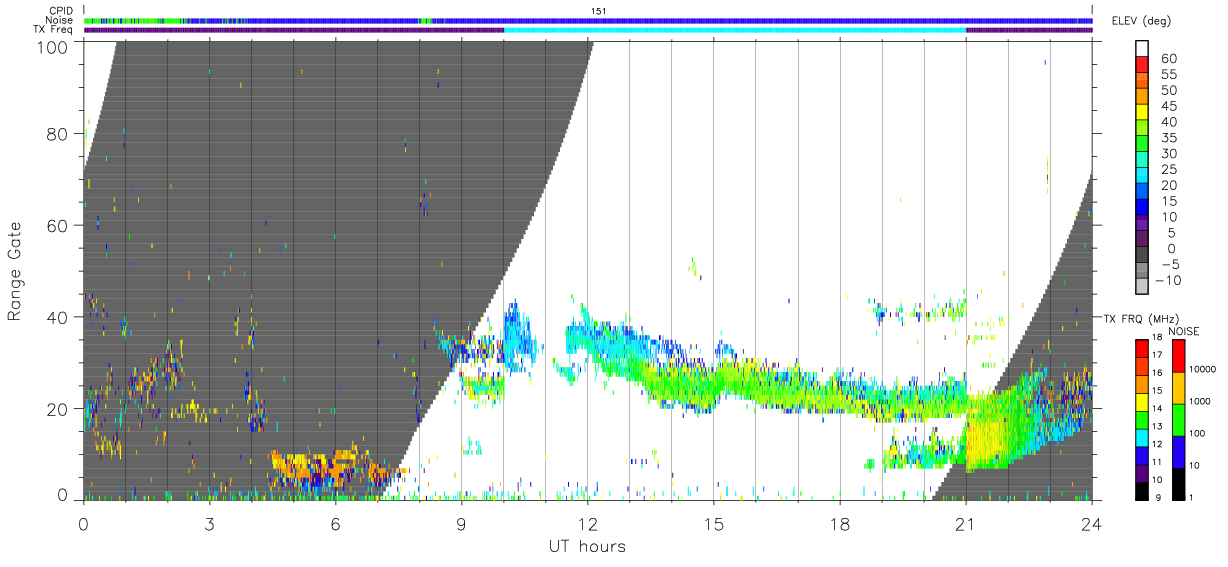Select the CPID value 151
1228x567 pixels.
[599, 11]
